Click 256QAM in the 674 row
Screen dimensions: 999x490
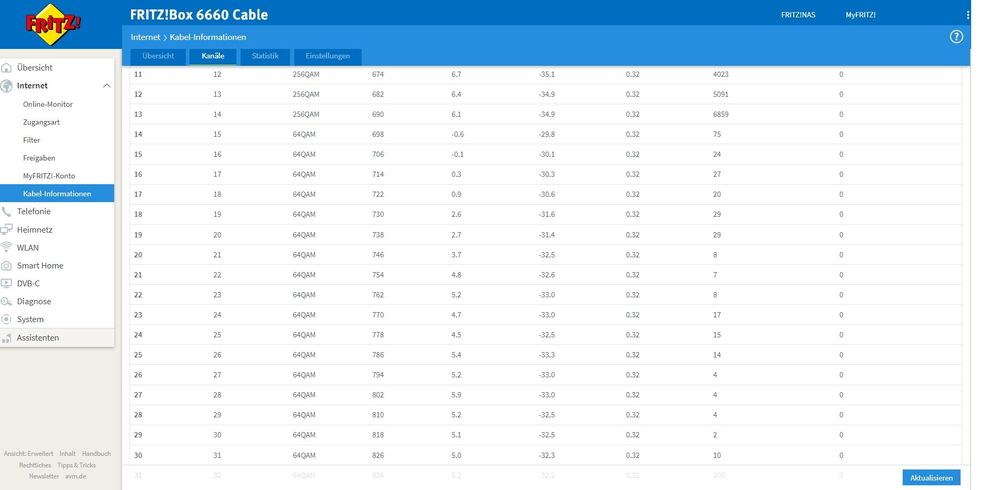tap(306, 75)
